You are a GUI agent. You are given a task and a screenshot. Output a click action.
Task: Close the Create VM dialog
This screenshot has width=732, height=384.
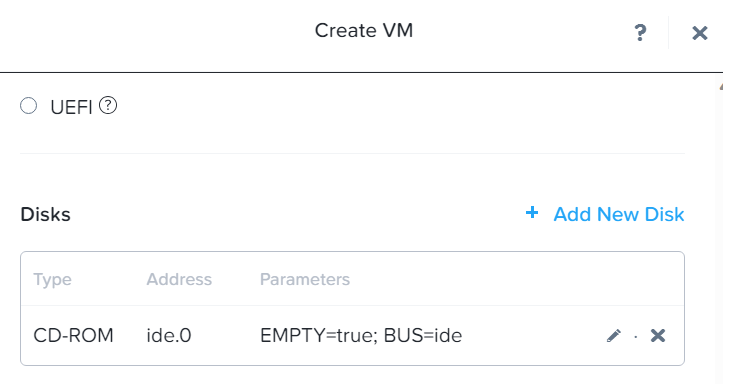click(699, 33)
